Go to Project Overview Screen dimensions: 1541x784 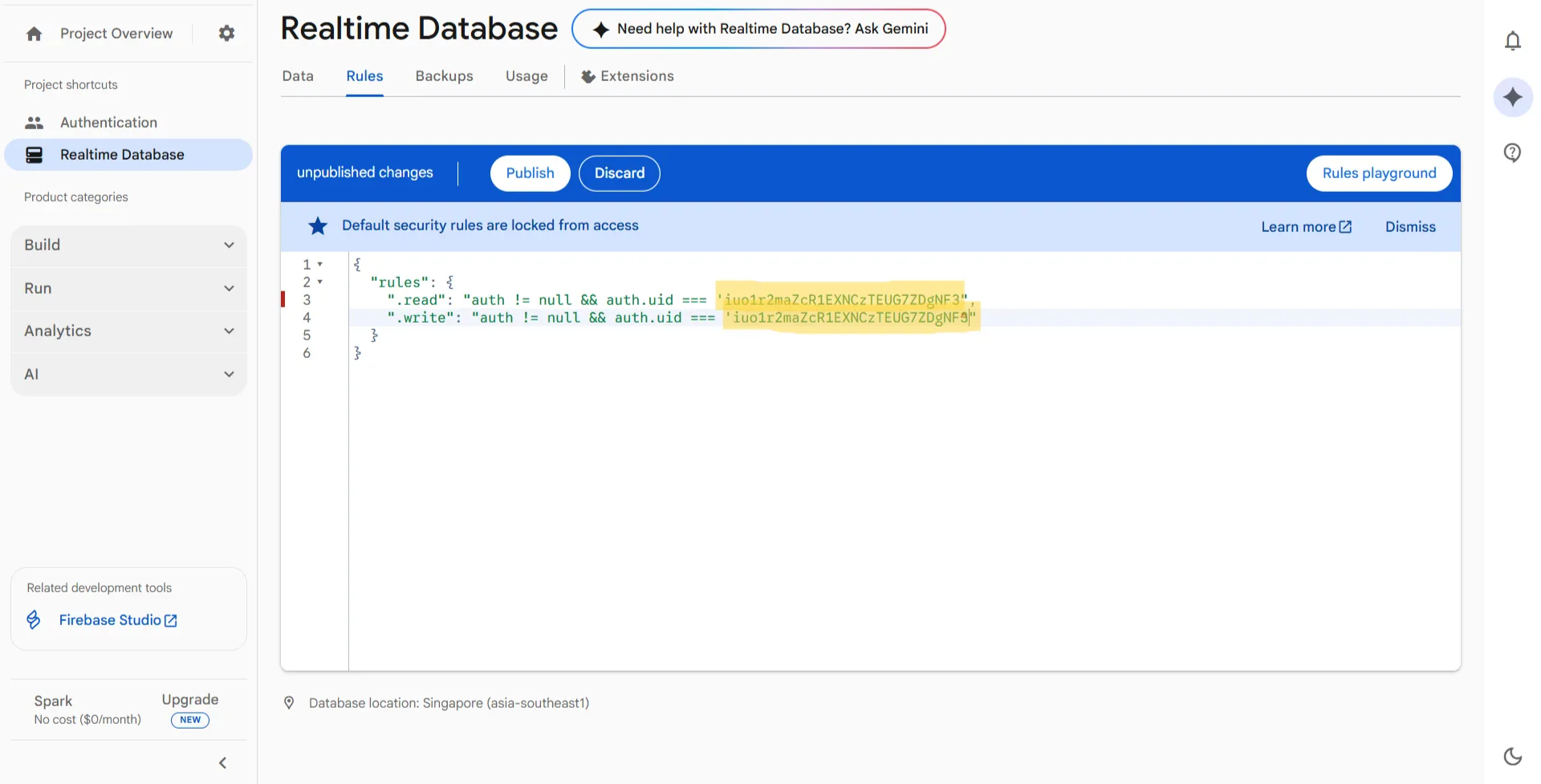coord(116,34)
